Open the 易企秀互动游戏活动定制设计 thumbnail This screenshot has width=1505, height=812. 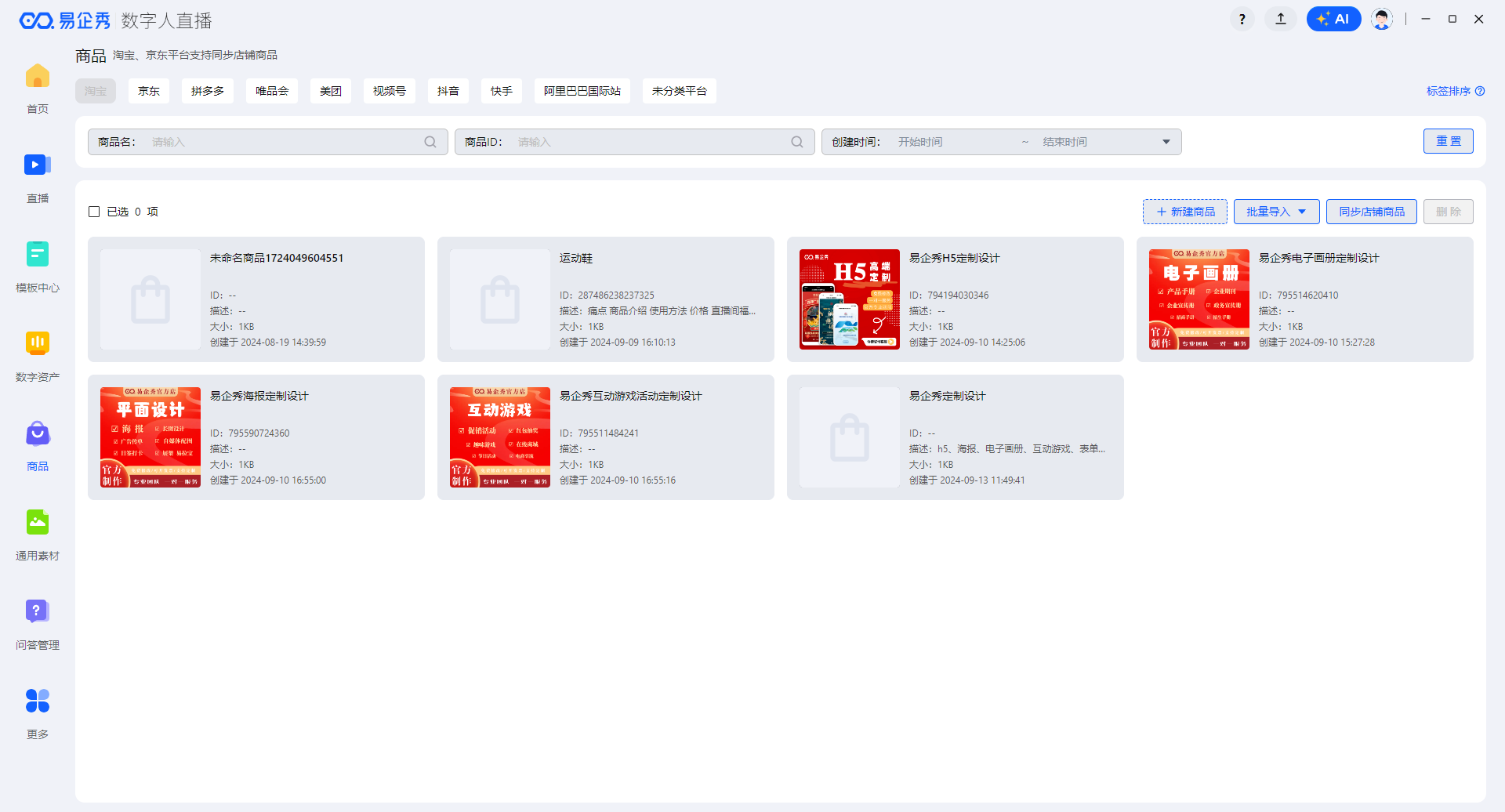[x=500, y=437]
